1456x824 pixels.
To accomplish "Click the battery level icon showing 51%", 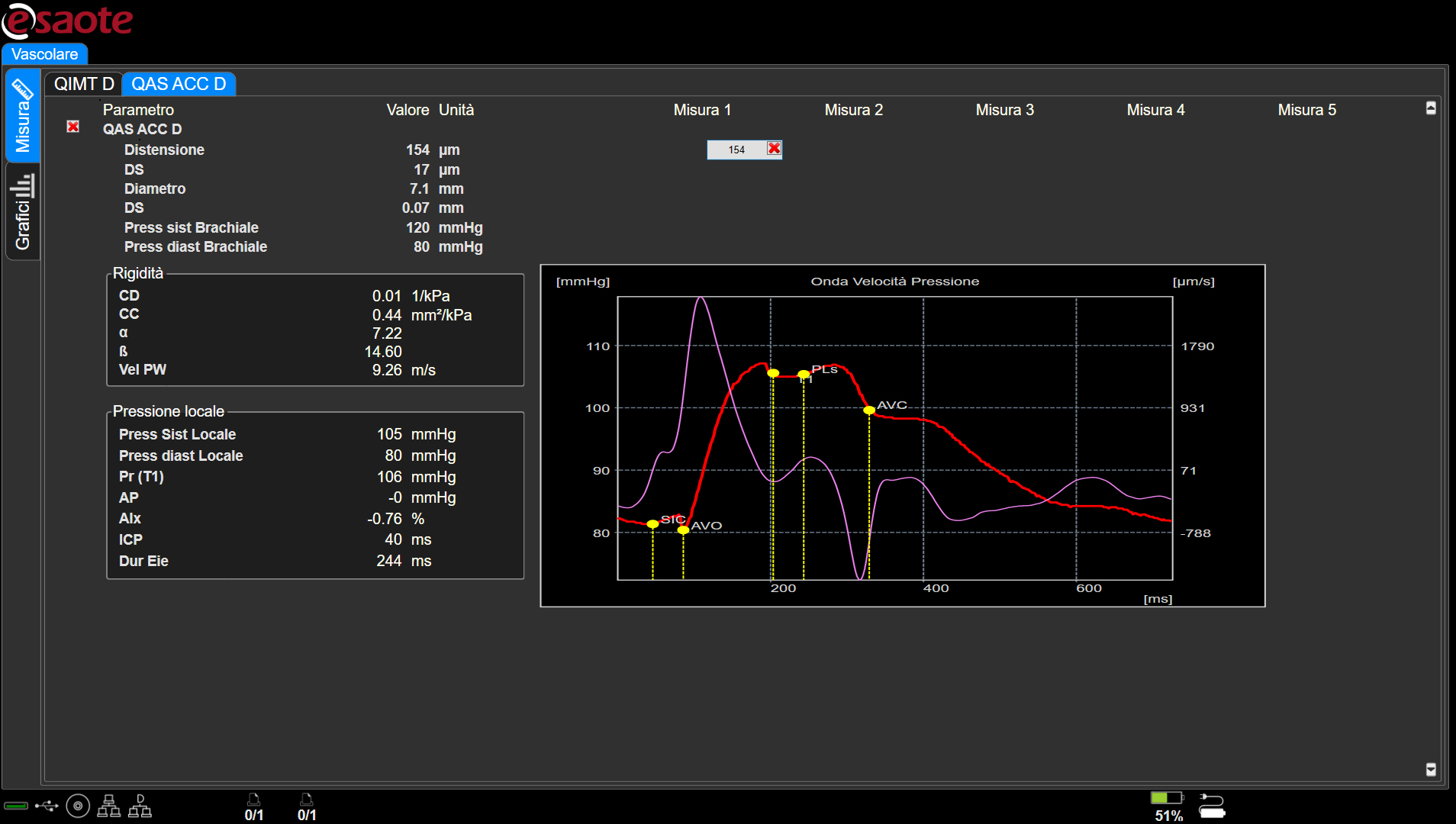I will tap(1166, 798).
